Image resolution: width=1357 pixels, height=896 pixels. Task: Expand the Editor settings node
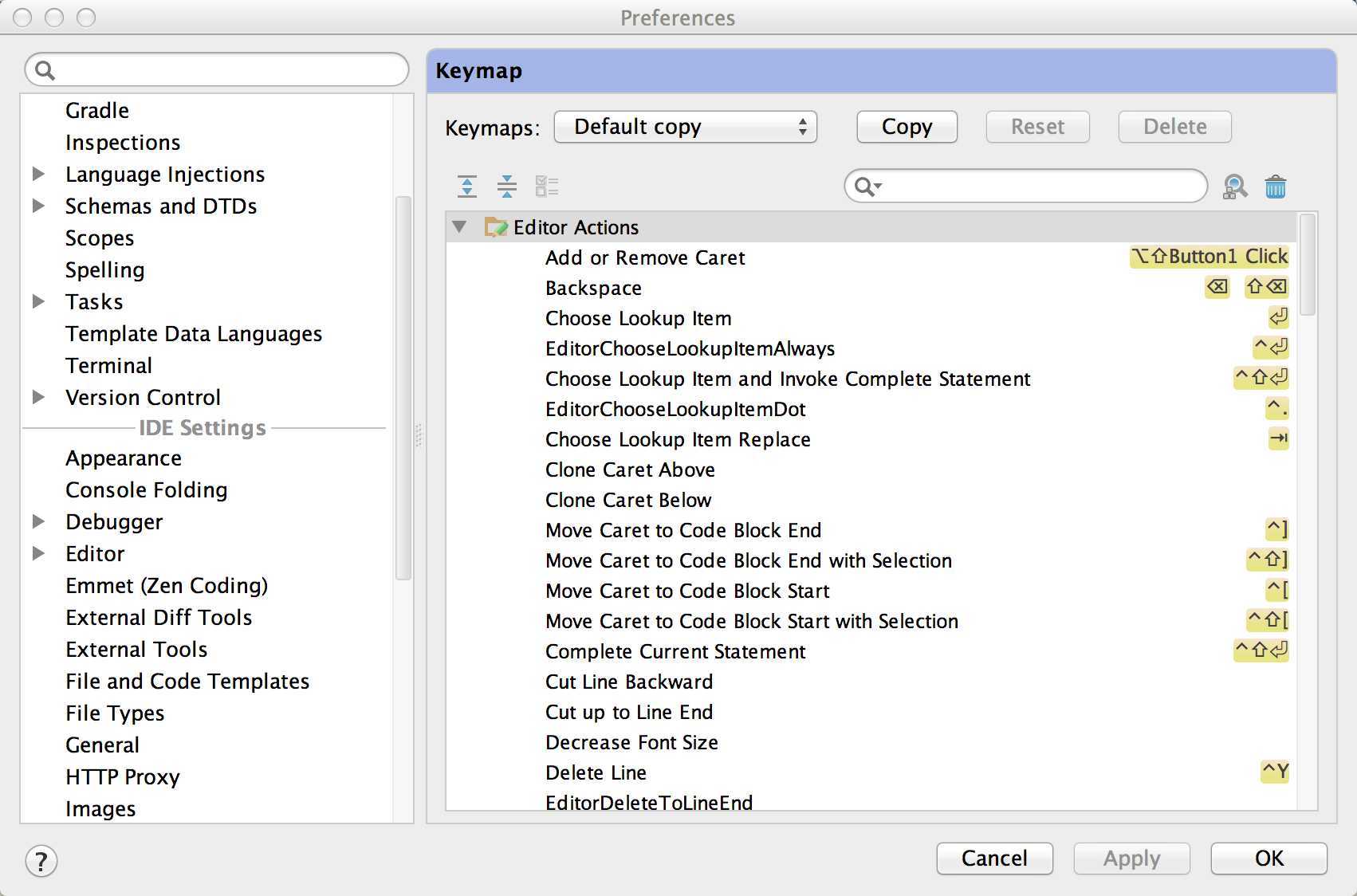38,553
